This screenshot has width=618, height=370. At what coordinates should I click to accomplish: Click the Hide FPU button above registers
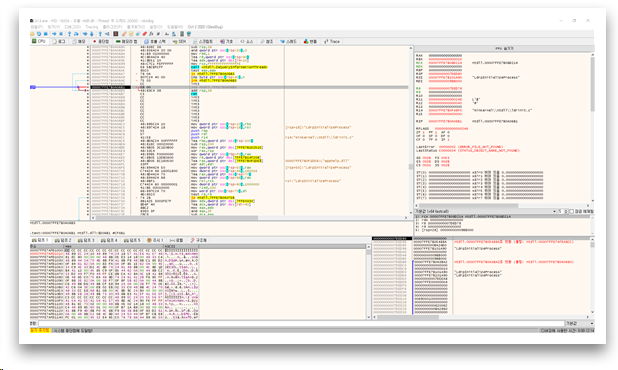point(504,48)
